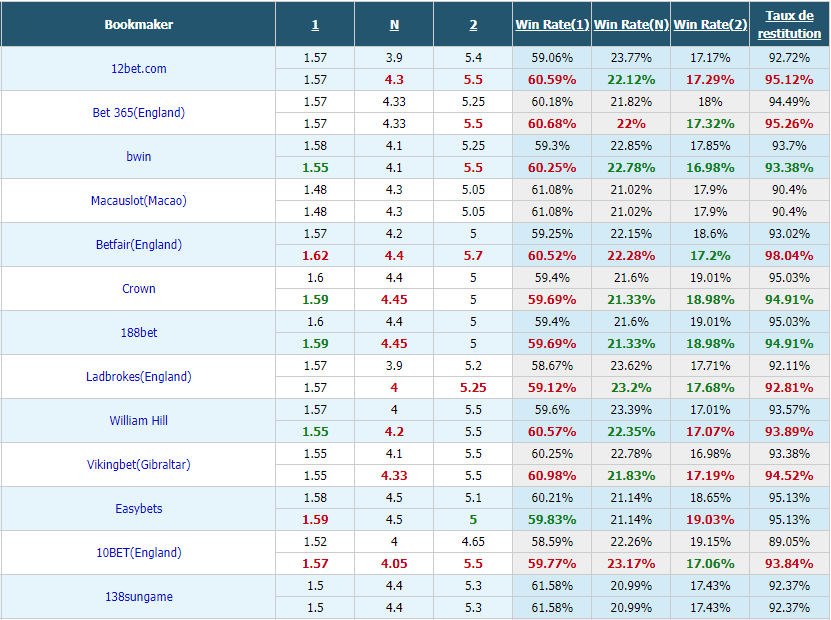Select 10BET's red 4.05 draw odds

point(394,563)
